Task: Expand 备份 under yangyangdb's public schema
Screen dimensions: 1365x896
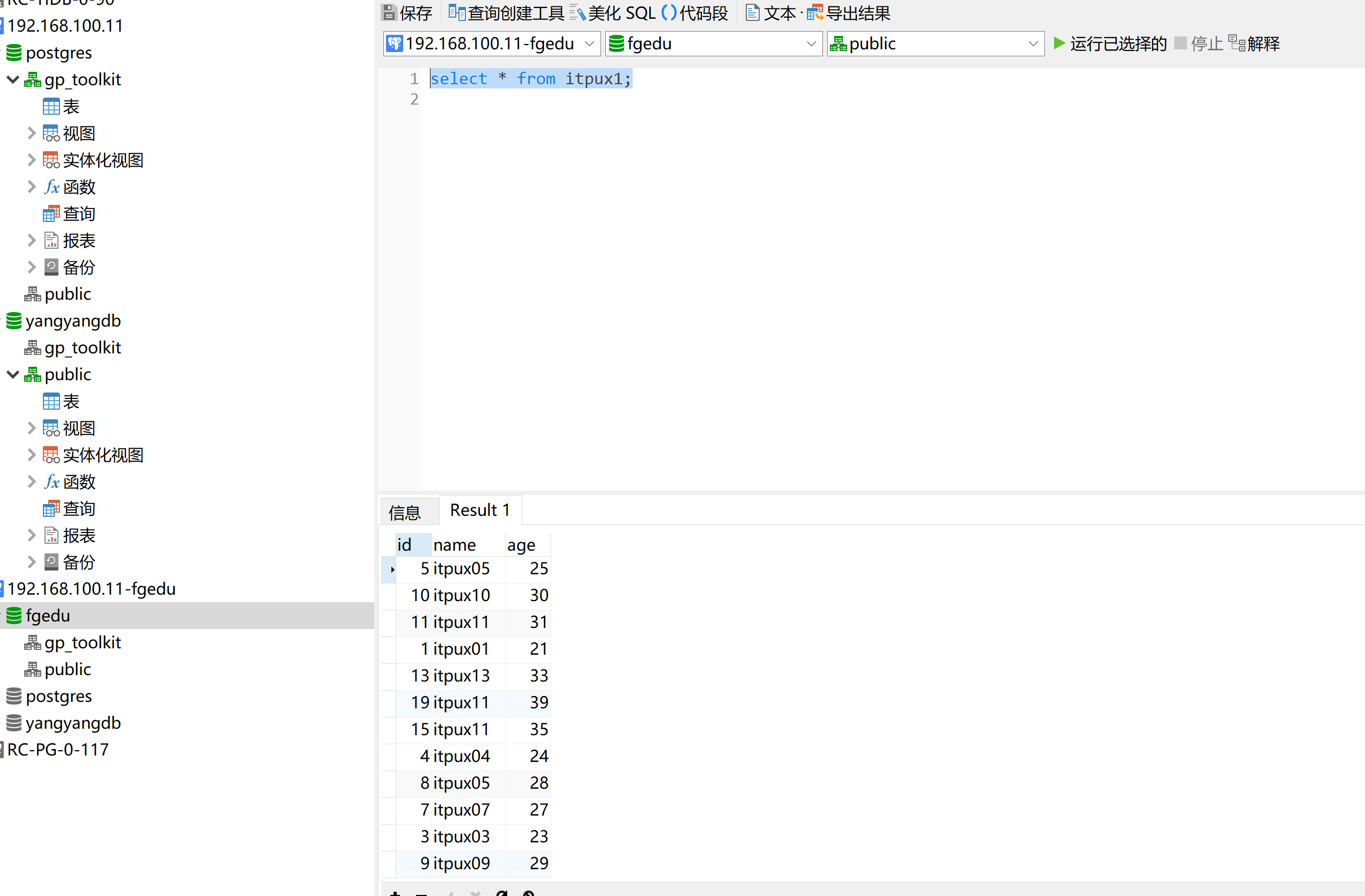Action: 32,562
